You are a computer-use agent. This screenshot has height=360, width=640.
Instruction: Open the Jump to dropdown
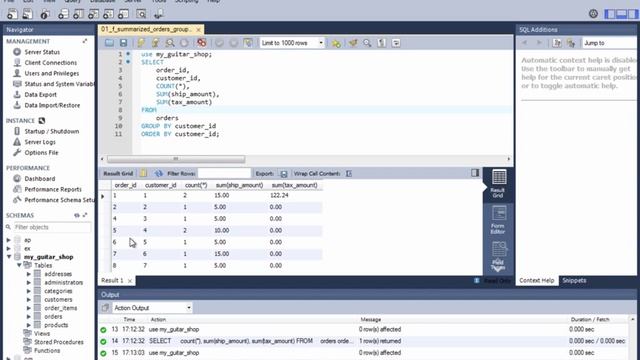(x=610, y=43)
